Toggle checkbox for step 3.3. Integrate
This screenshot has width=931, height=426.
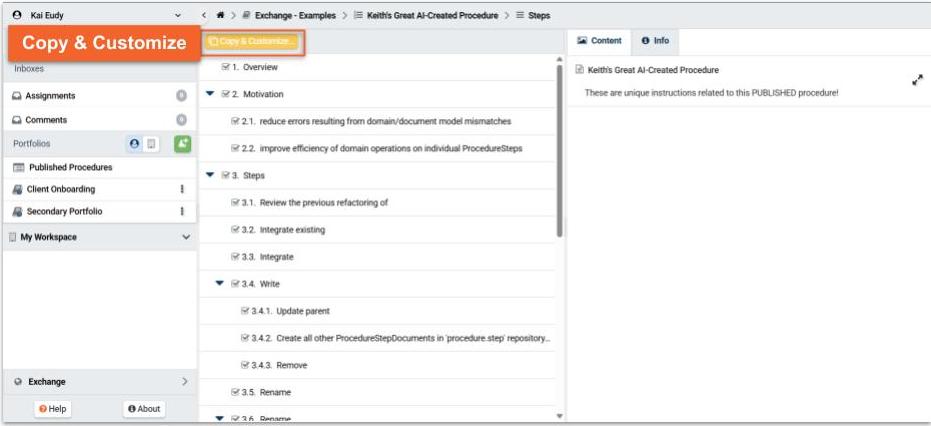(235, 257)
